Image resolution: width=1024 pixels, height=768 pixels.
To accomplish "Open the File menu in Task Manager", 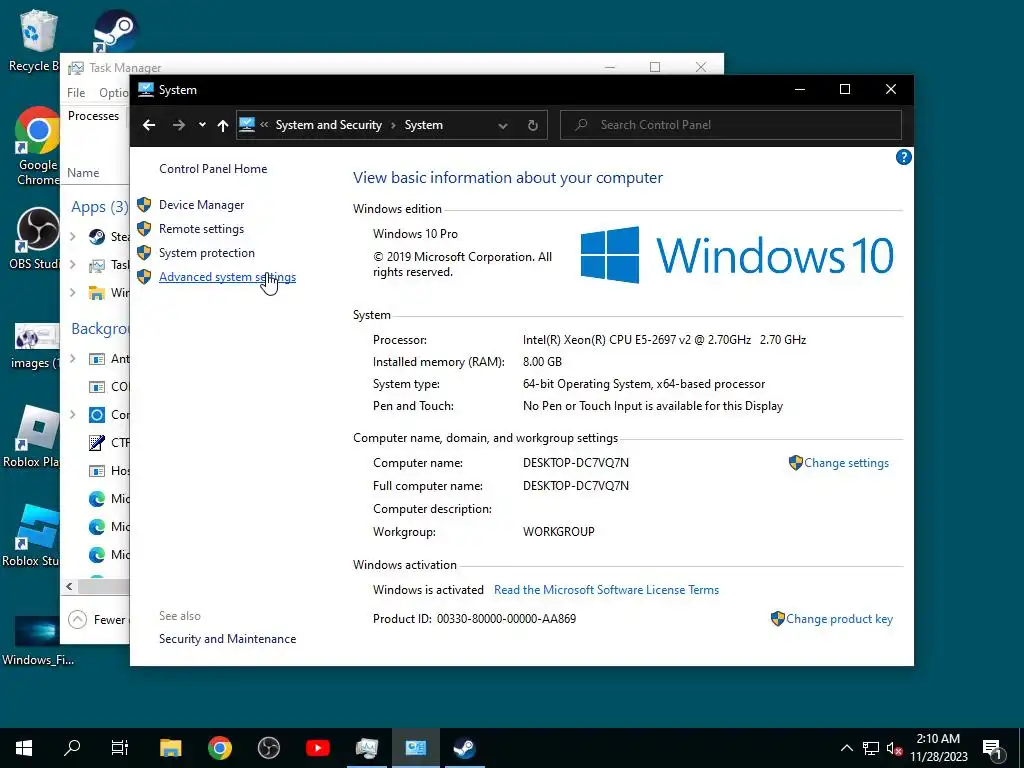I will tap(76, 93).
